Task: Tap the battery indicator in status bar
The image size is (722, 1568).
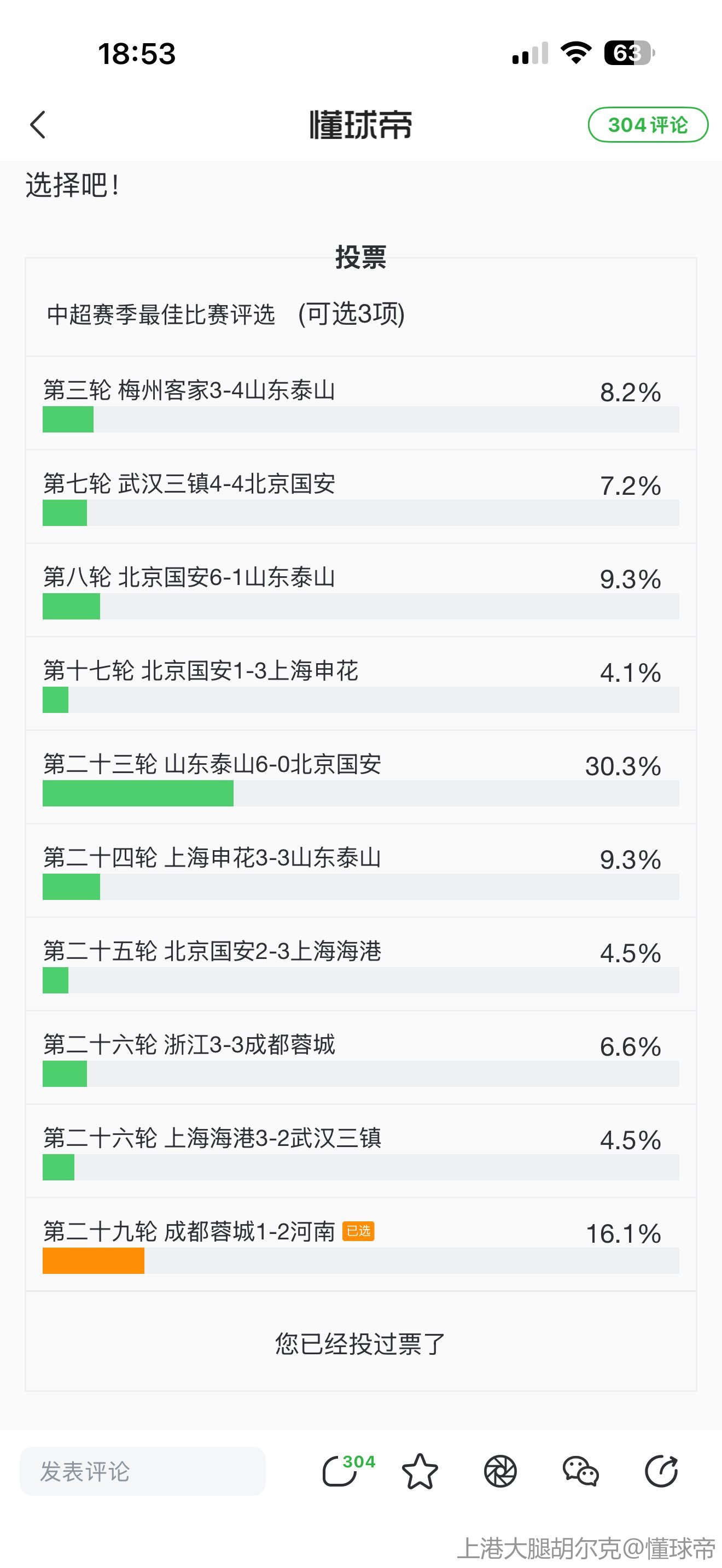Action: 628,53
